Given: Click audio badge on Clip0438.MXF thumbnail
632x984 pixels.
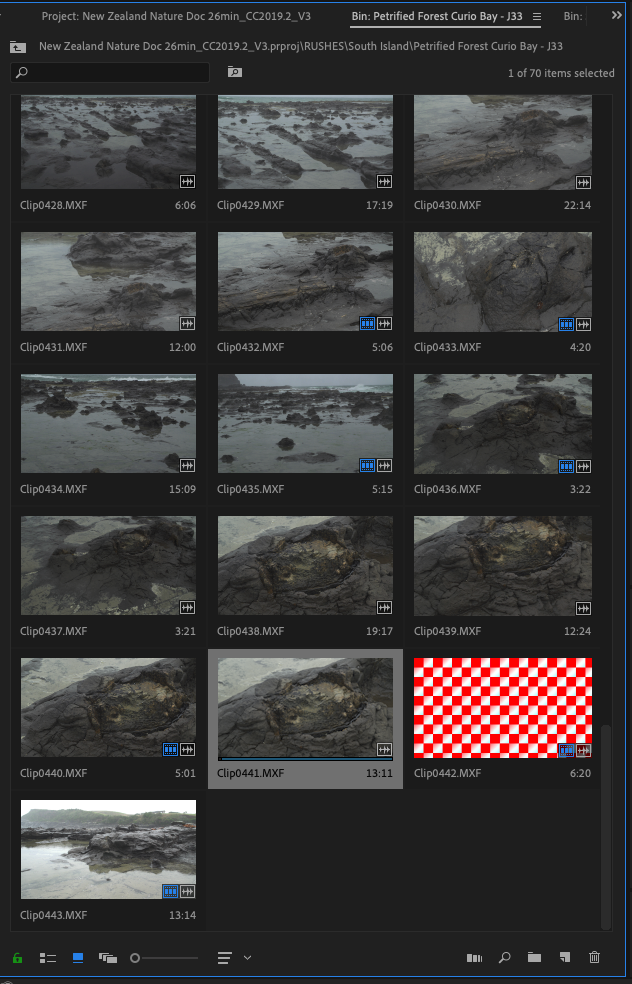Looking at the screenshot, I should tap(384, 607).
